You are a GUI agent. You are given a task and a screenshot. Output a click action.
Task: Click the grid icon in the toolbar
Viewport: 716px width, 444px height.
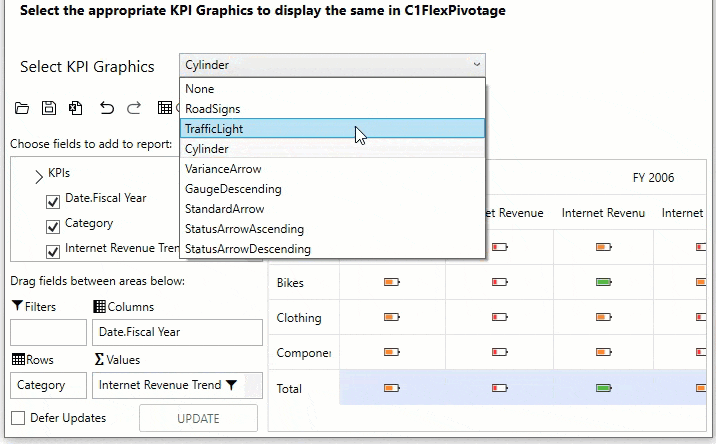point(166,108)
